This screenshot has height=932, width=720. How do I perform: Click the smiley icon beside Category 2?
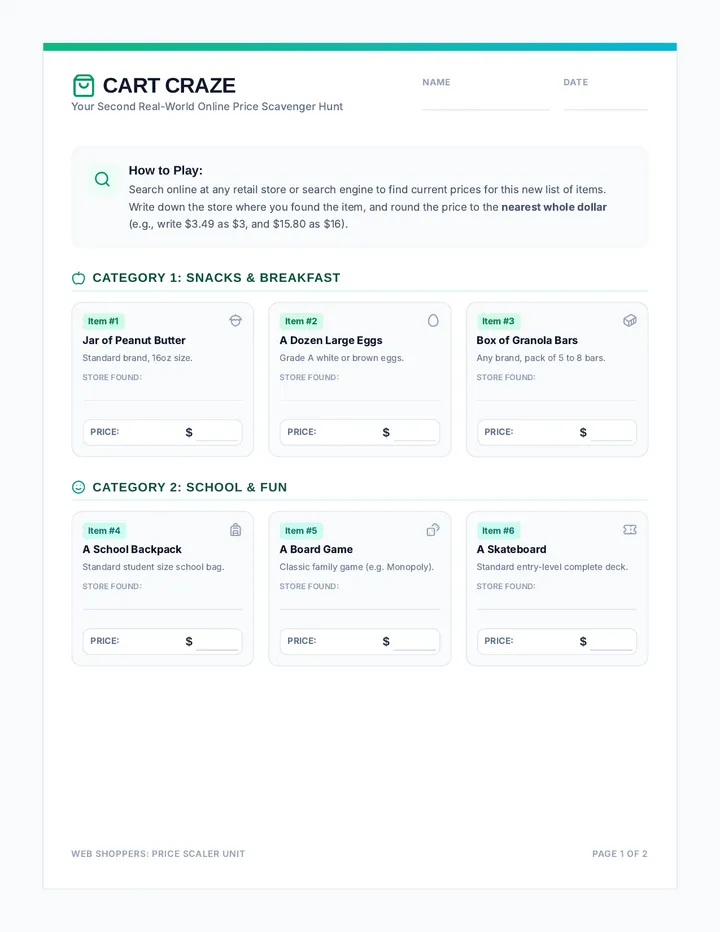click(x=78, y=487)
